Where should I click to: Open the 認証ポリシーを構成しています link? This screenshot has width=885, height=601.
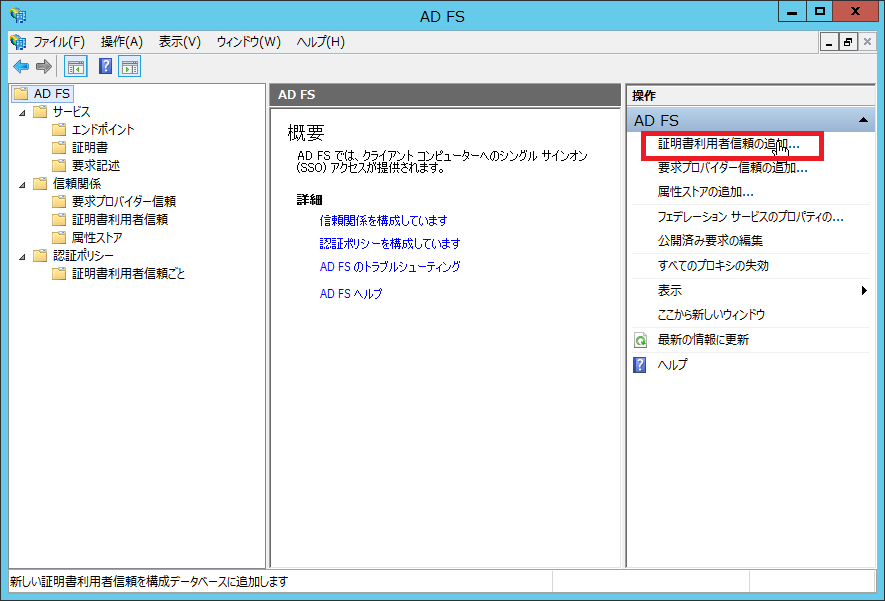point(390,243)
